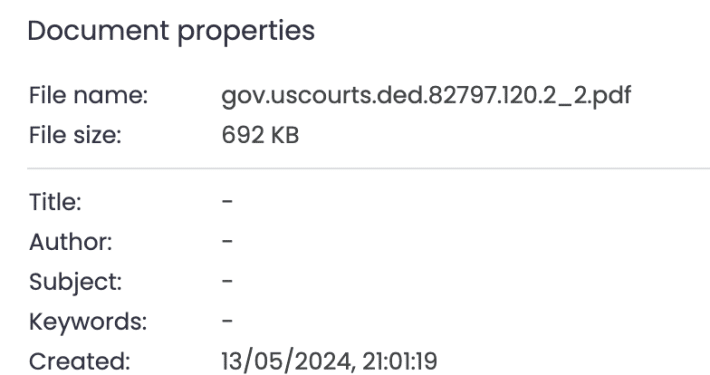Click the empty Subject value dash

click(227, 281)
